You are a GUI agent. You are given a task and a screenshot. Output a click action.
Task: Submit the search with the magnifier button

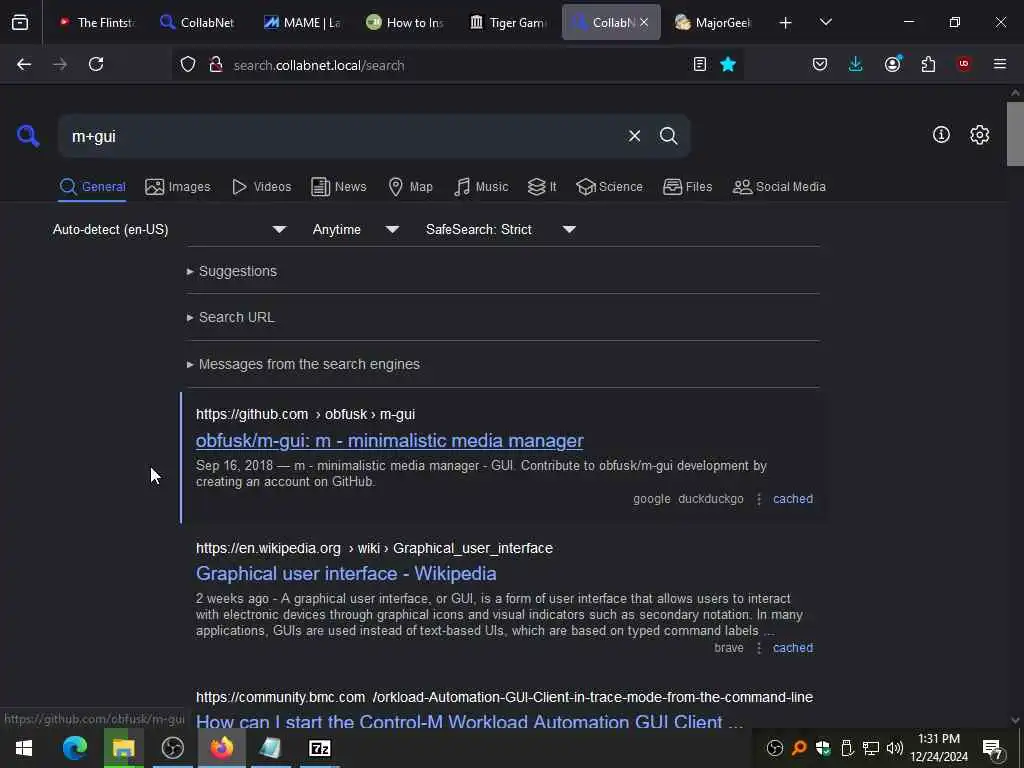pos(668,136)
